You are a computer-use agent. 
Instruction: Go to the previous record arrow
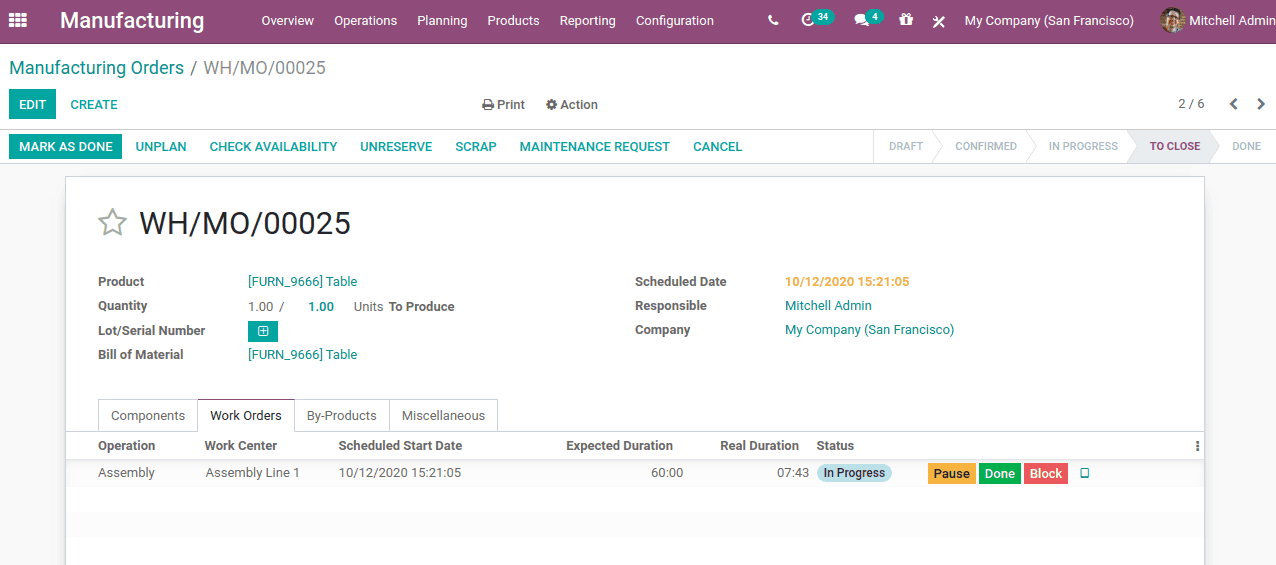(1234, 104)
